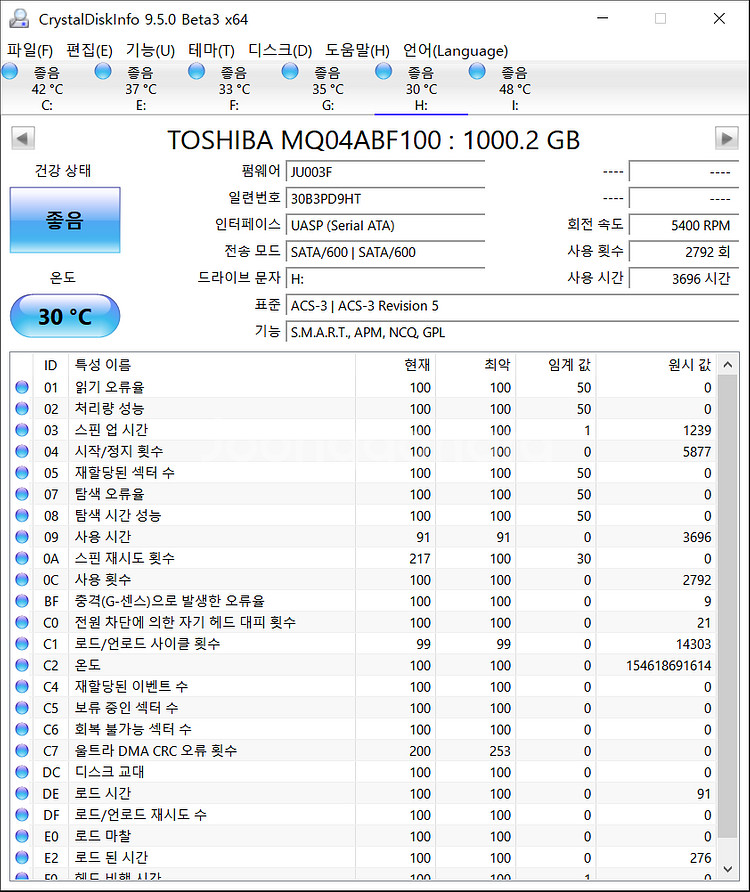This screenshot has width=750, height=892.
Task: Click the SMART list vertical scrollbar thumb
Action: click(727, 607)
